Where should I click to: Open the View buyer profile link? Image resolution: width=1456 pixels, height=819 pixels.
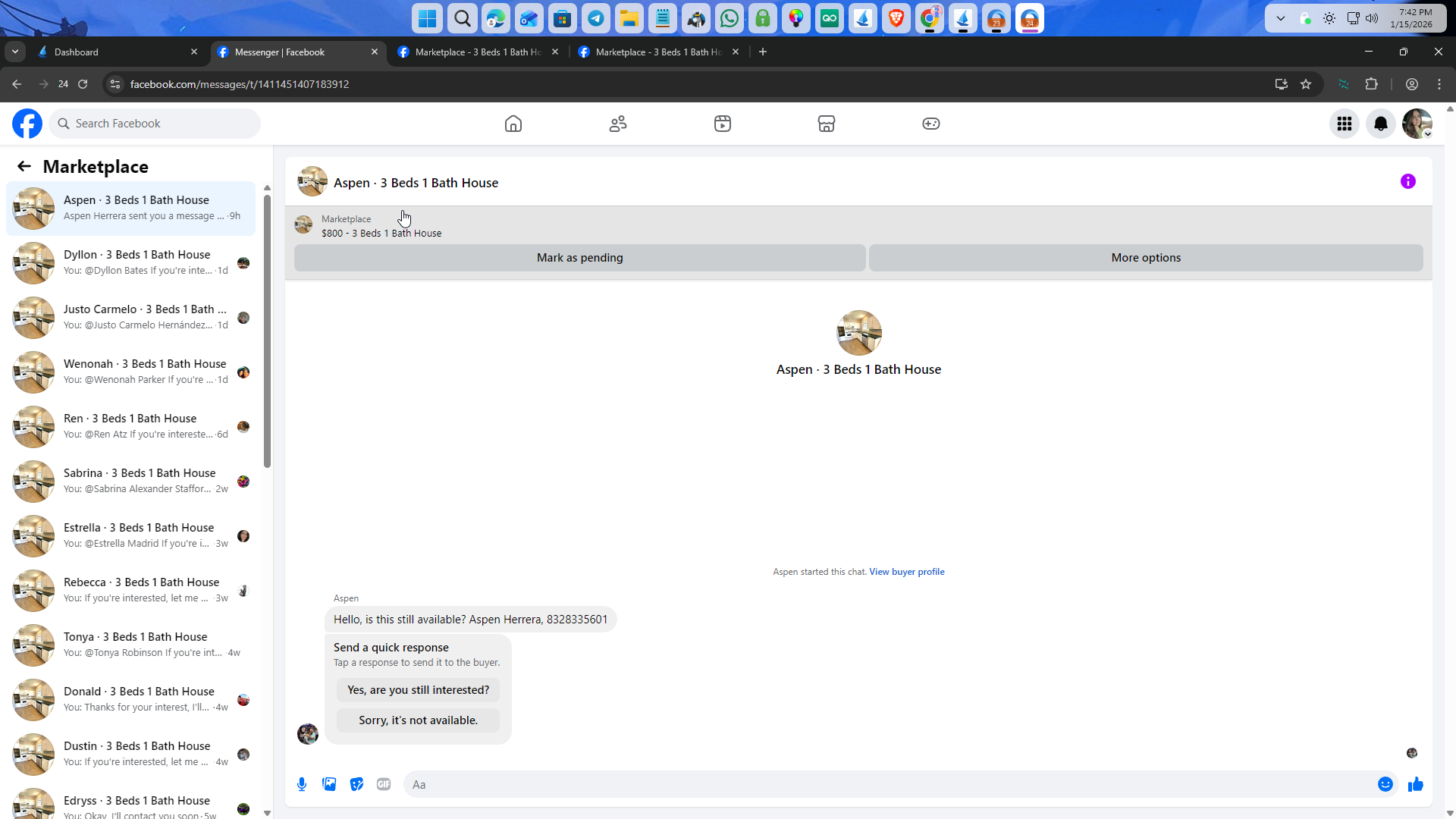point(906,572)
